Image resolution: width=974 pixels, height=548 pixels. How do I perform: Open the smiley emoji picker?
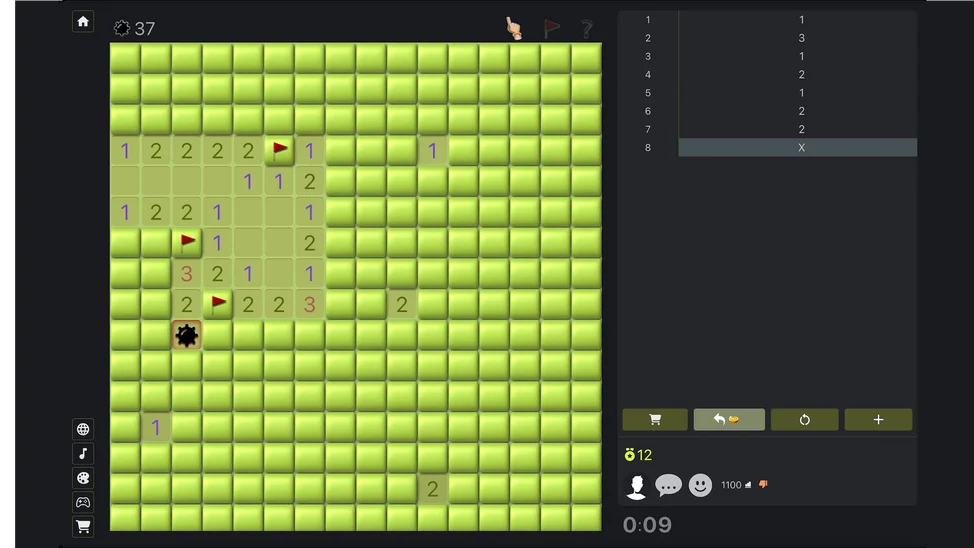700,486
